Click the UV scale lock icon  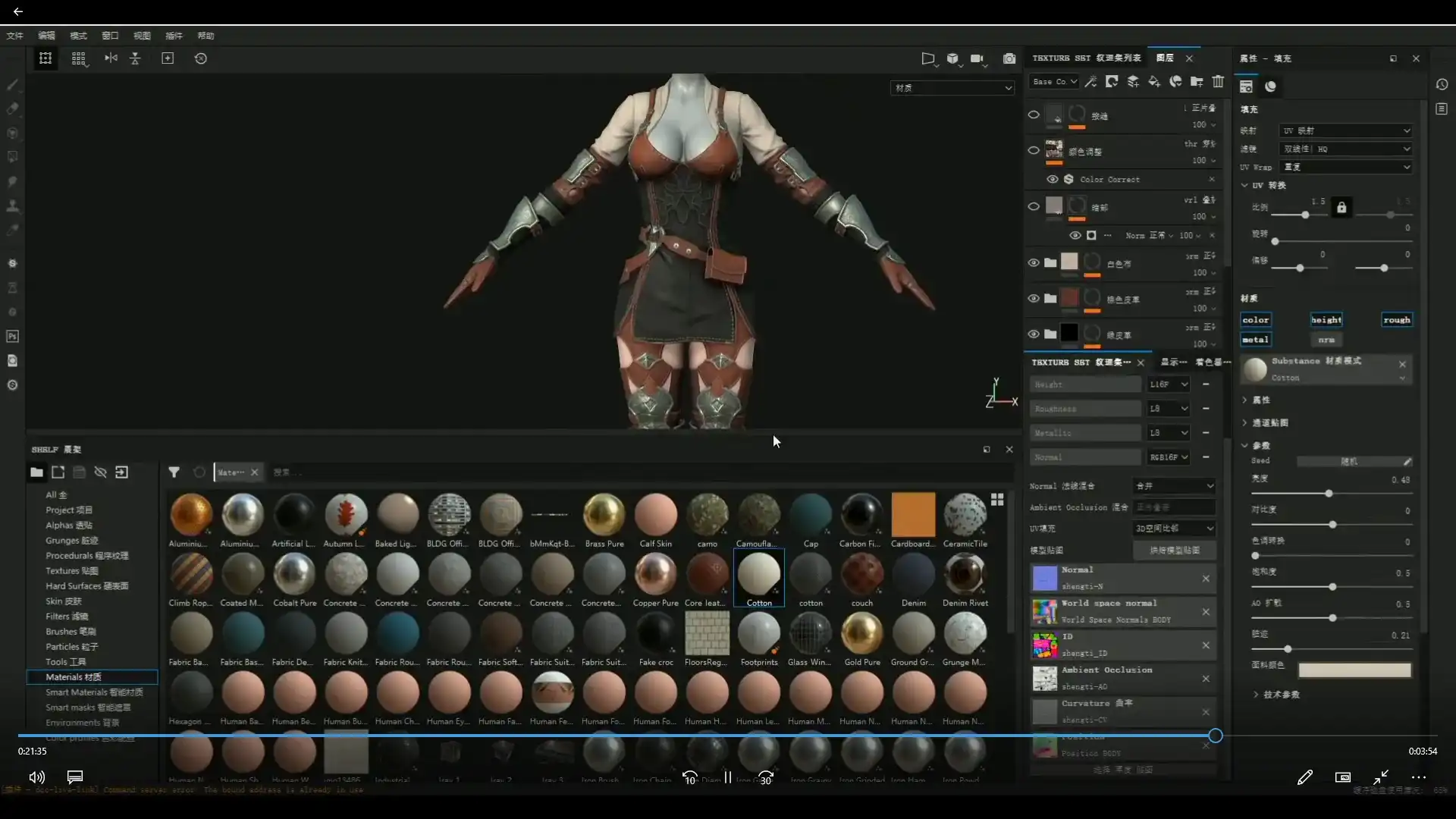pyautogui.click(x=1341, y=207)
